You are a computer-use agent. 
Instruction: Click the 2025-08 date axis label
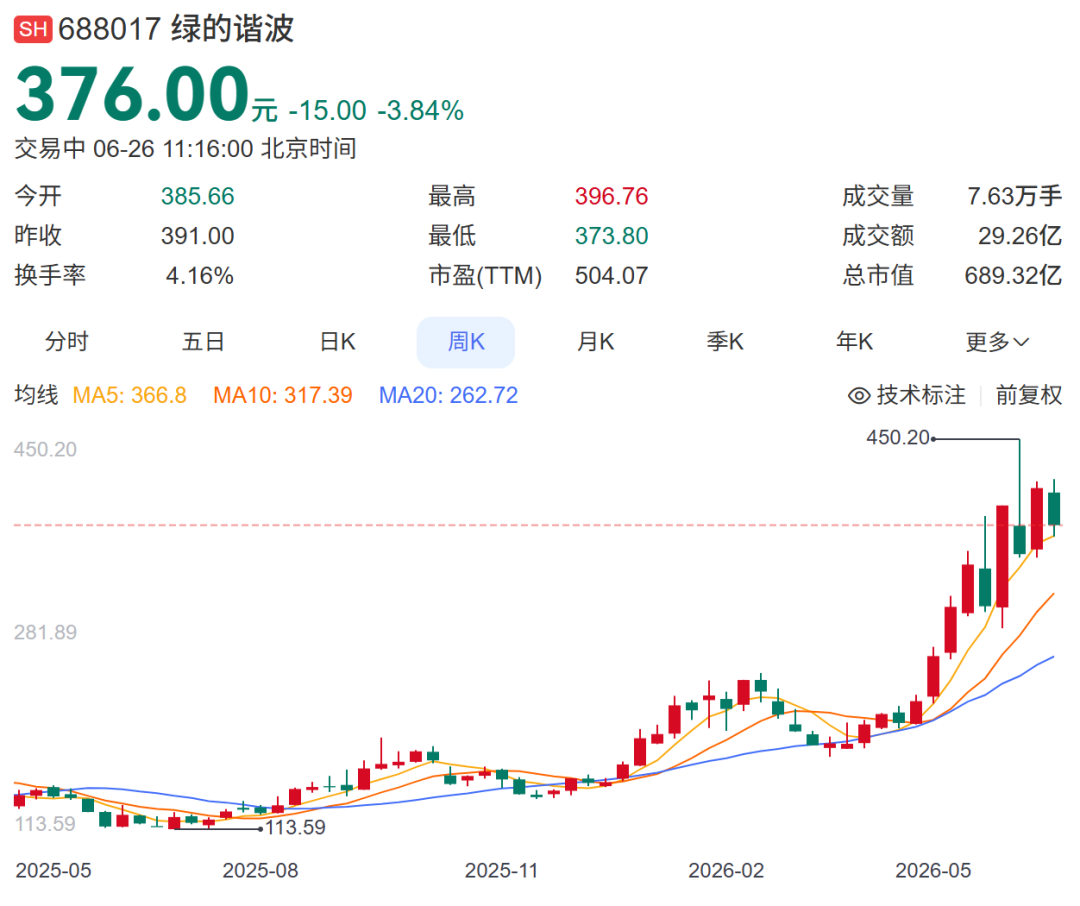coord(260,871)
